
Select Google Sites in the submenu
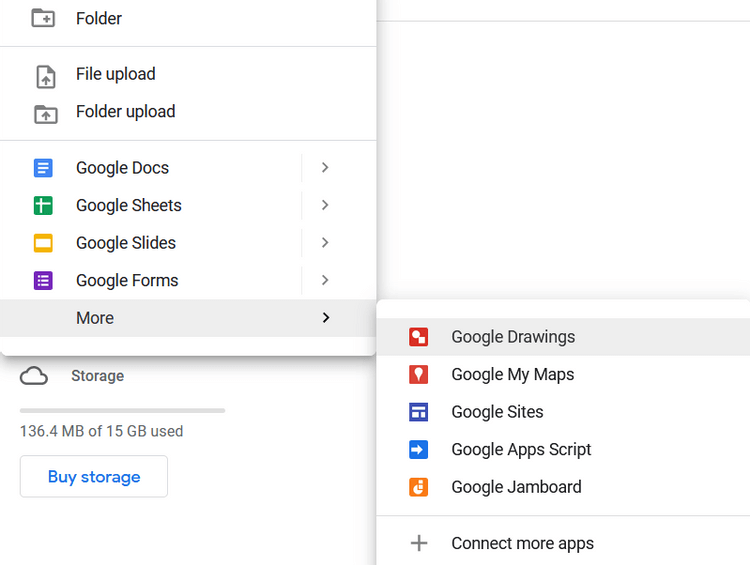[x=563, y=412]
